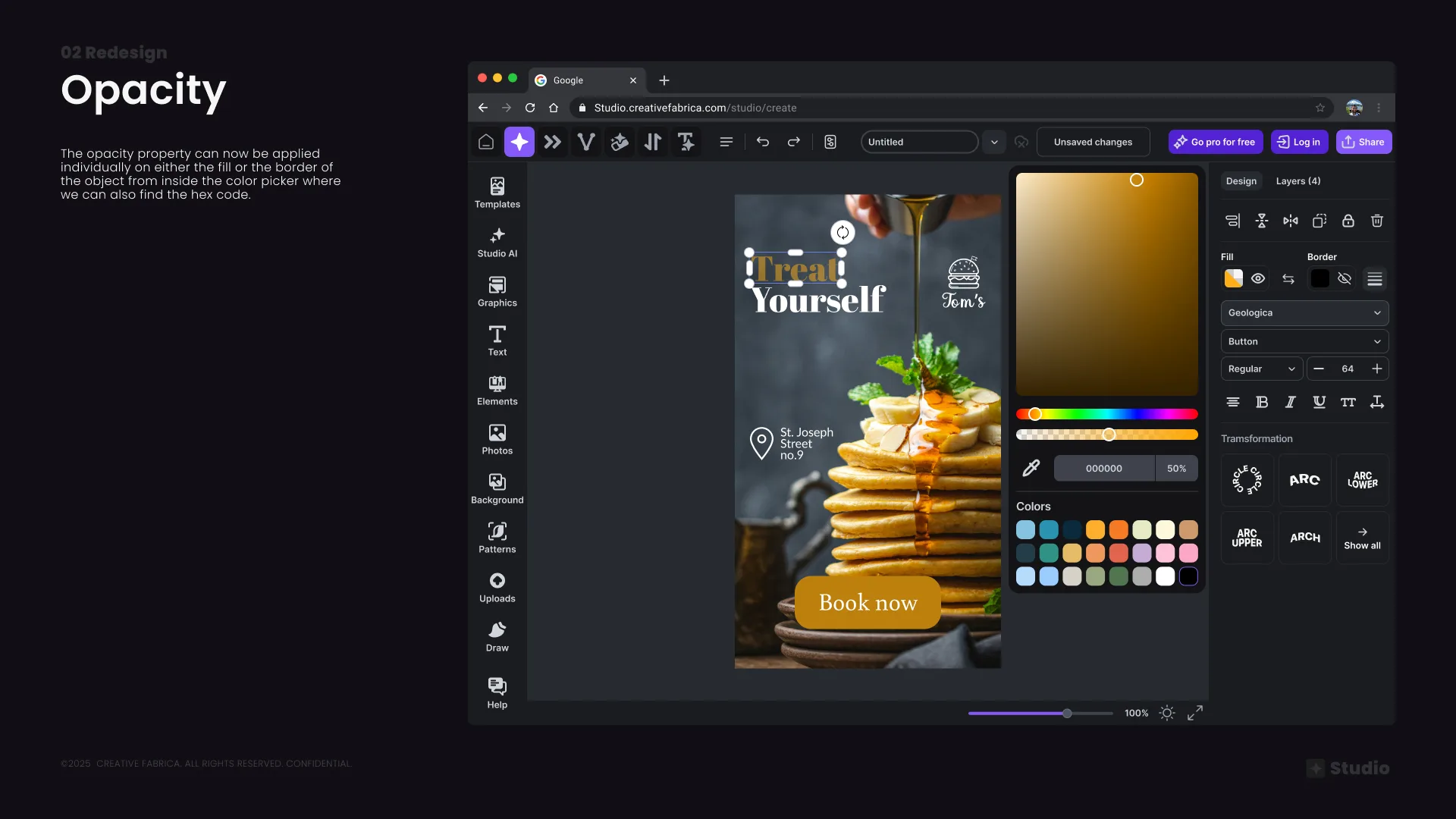1456x819 pixels.
Task: Toggle fill visibility eye icon
Action: (x=1258, y=278)
